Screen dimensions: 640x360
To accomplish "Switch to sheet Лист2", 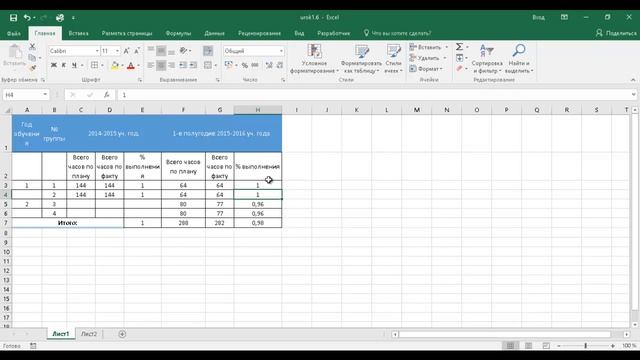I will tap(89, 334).
